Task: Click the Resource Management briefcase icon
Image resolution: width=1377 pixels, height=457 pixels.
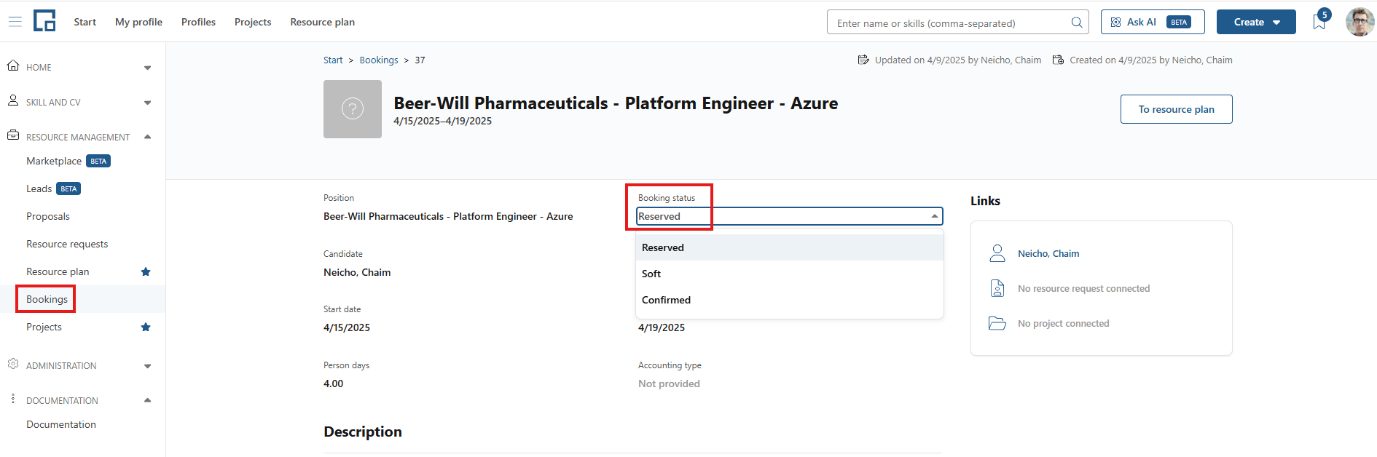Action: pyautogui.click(x=13, y=136)
